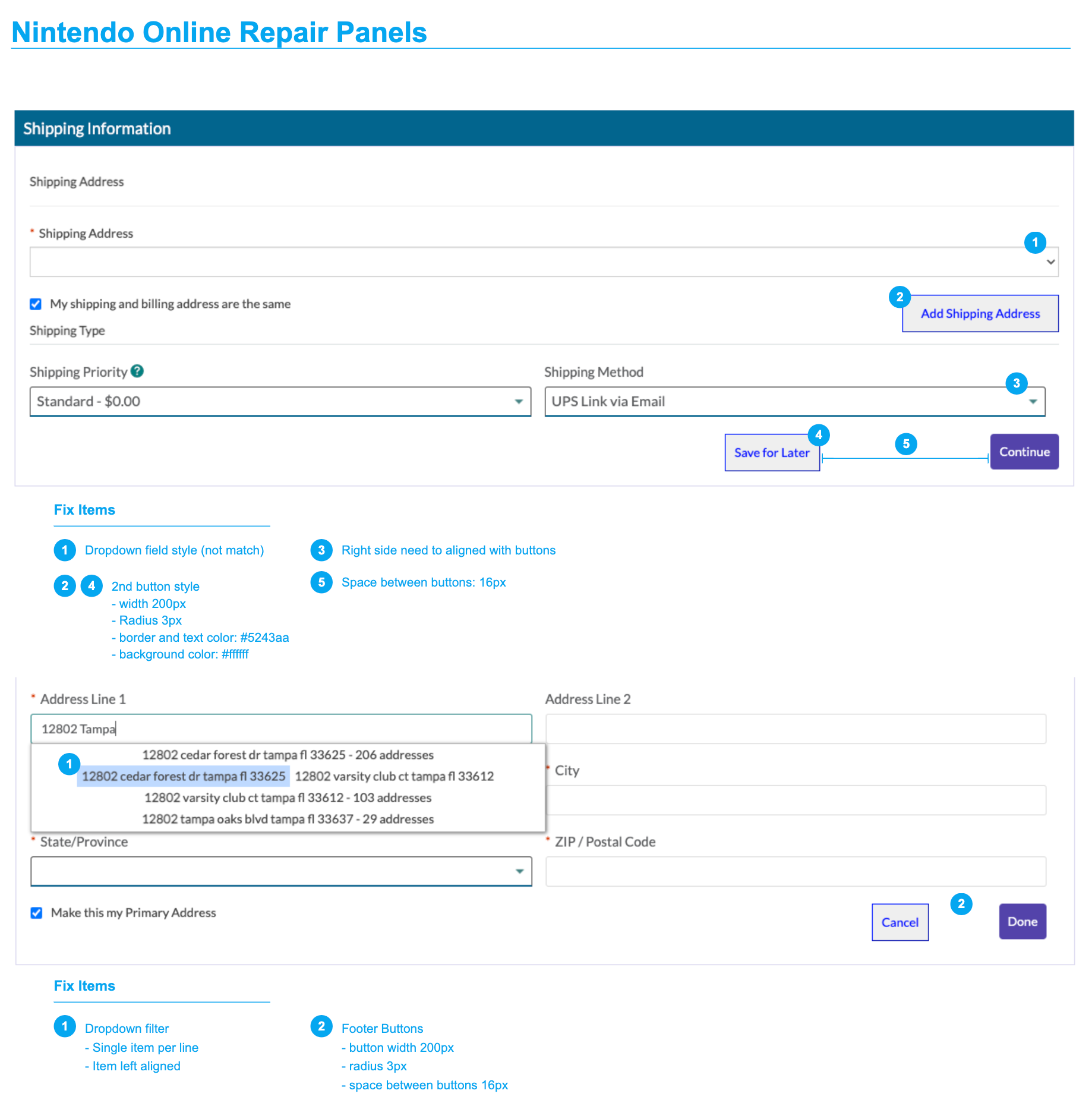The width and height of the screenshot is (1092, 1103).
Task: Click the City input field
Action: (796, 800)
